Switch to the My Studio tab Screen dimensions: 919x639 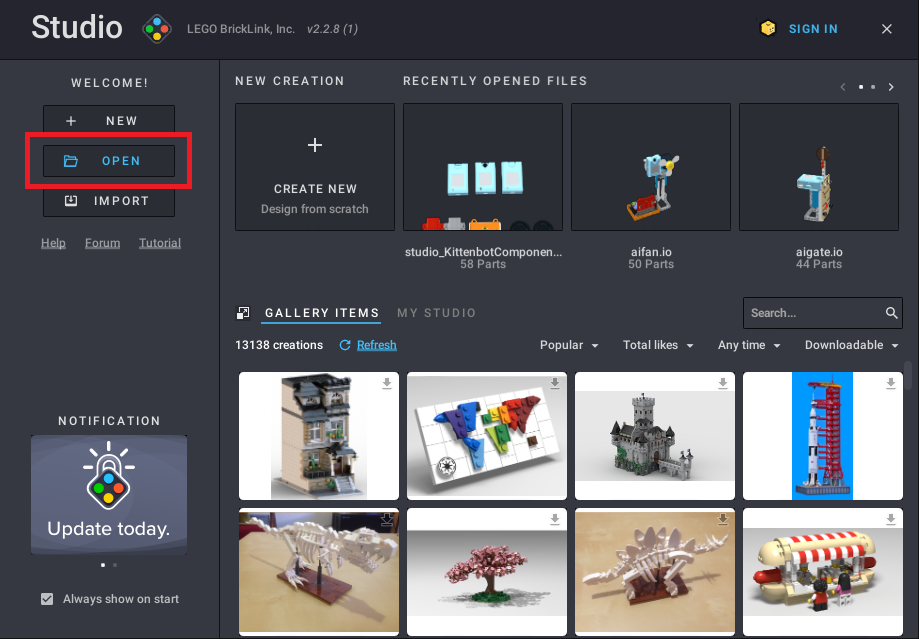click(x=436, y=313)
